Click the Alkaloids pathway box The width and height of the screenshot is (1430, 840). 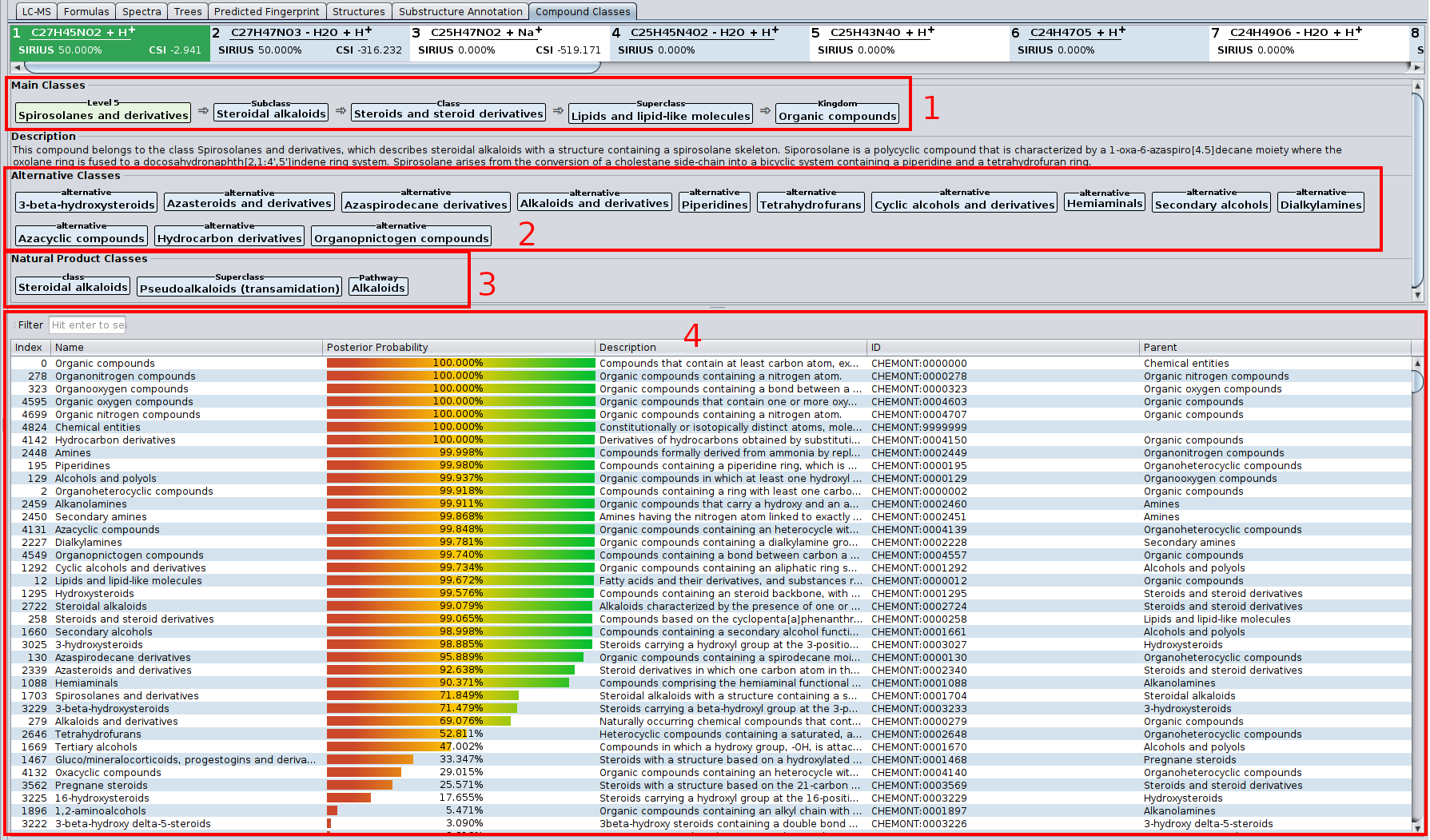[378, 287]
